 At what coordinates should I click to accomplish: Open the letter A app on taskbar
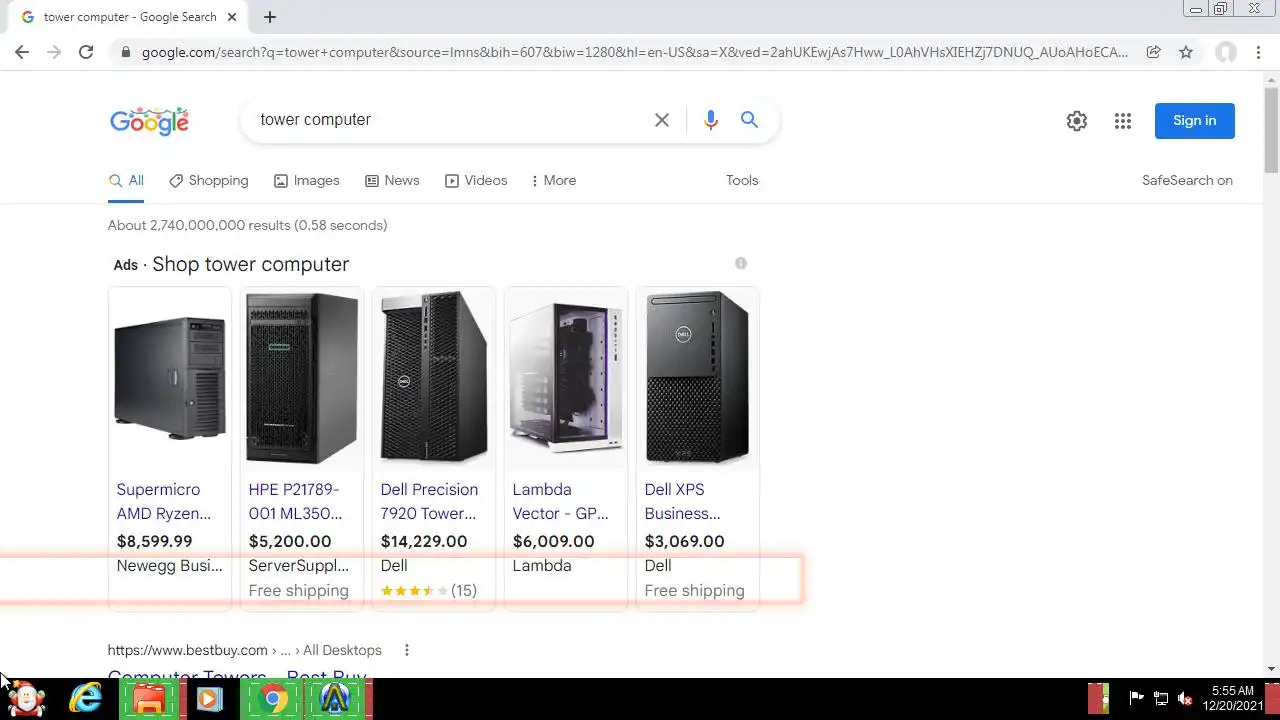click(x=334, y=699)
